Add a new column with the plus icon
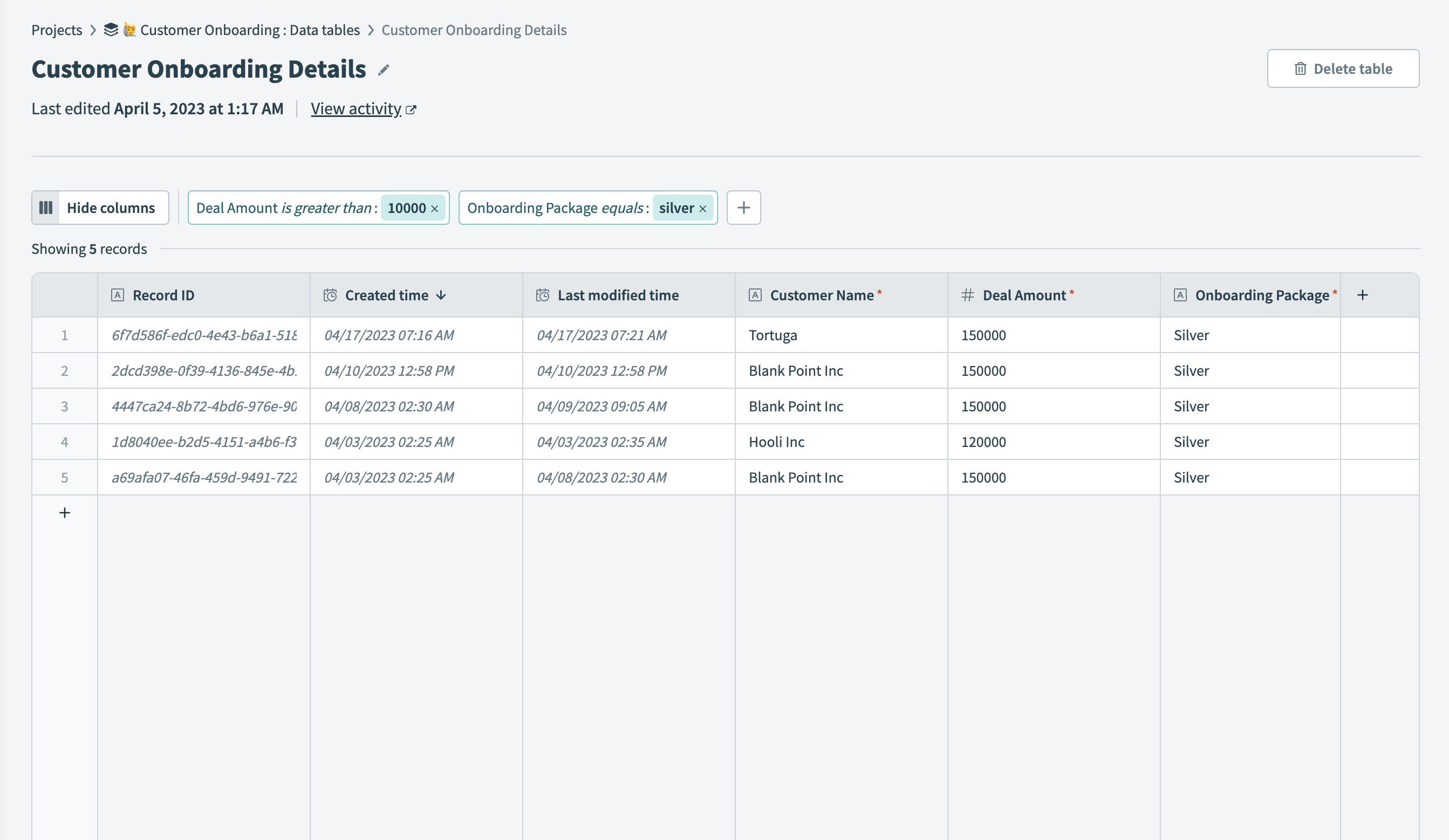This screenshot has width=1449, height=840. pos(1363,295)
